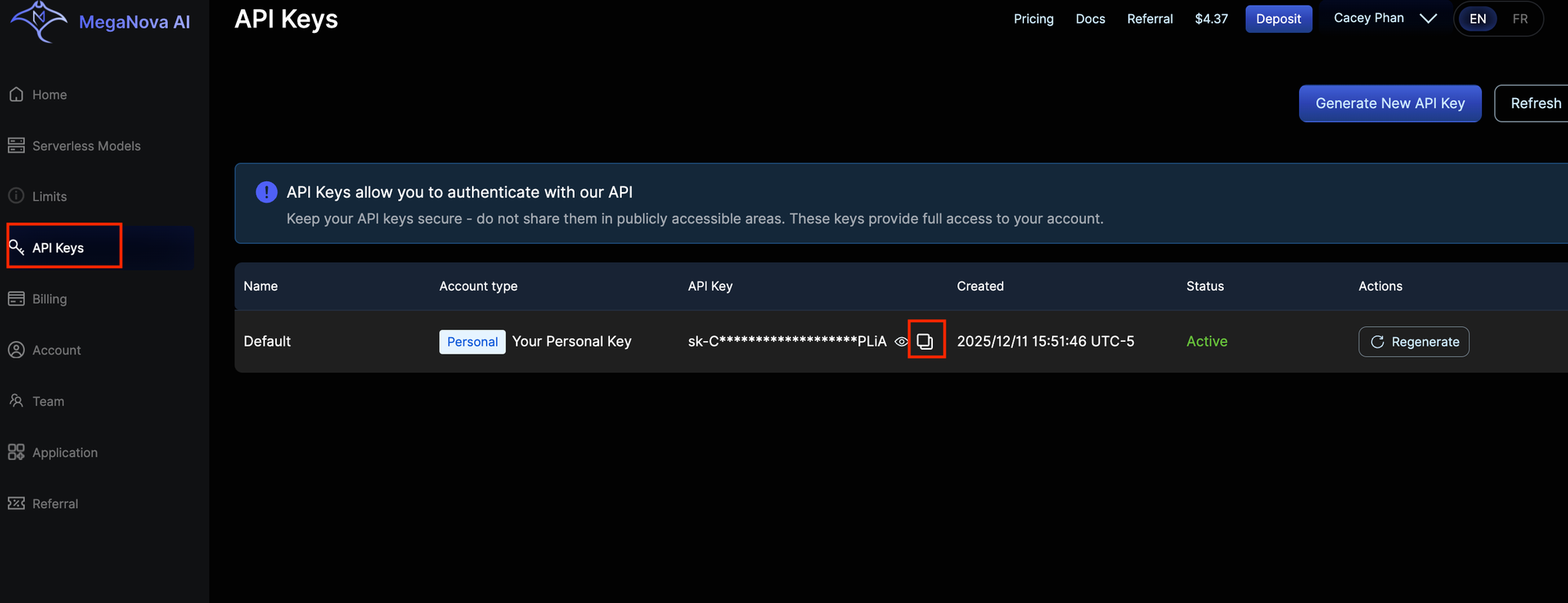Go to Serverless Models page

[x=86, y=146]
